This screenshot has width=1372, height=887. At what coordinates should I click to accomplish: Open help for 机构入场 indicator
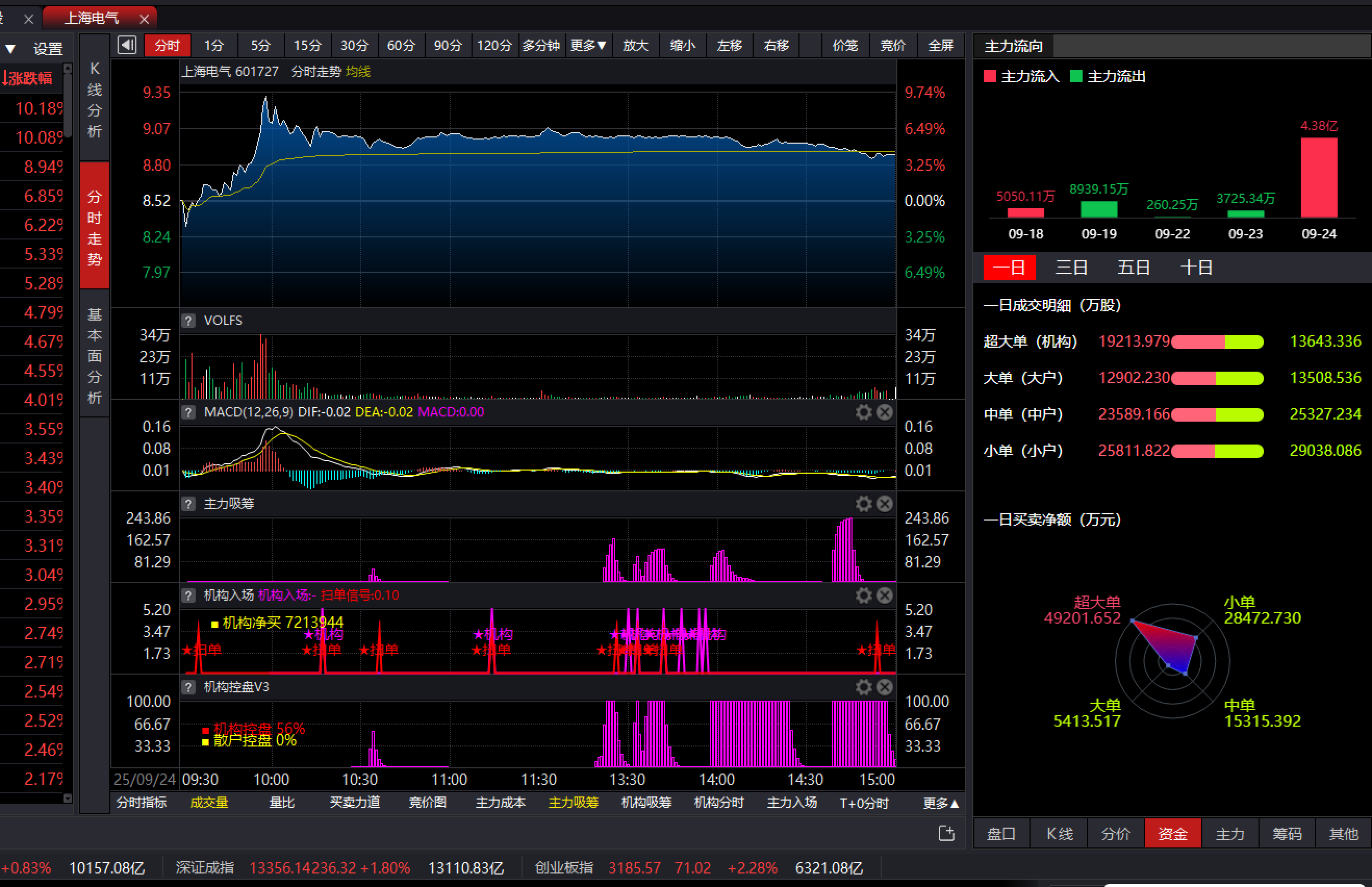[x=188, y=595]
